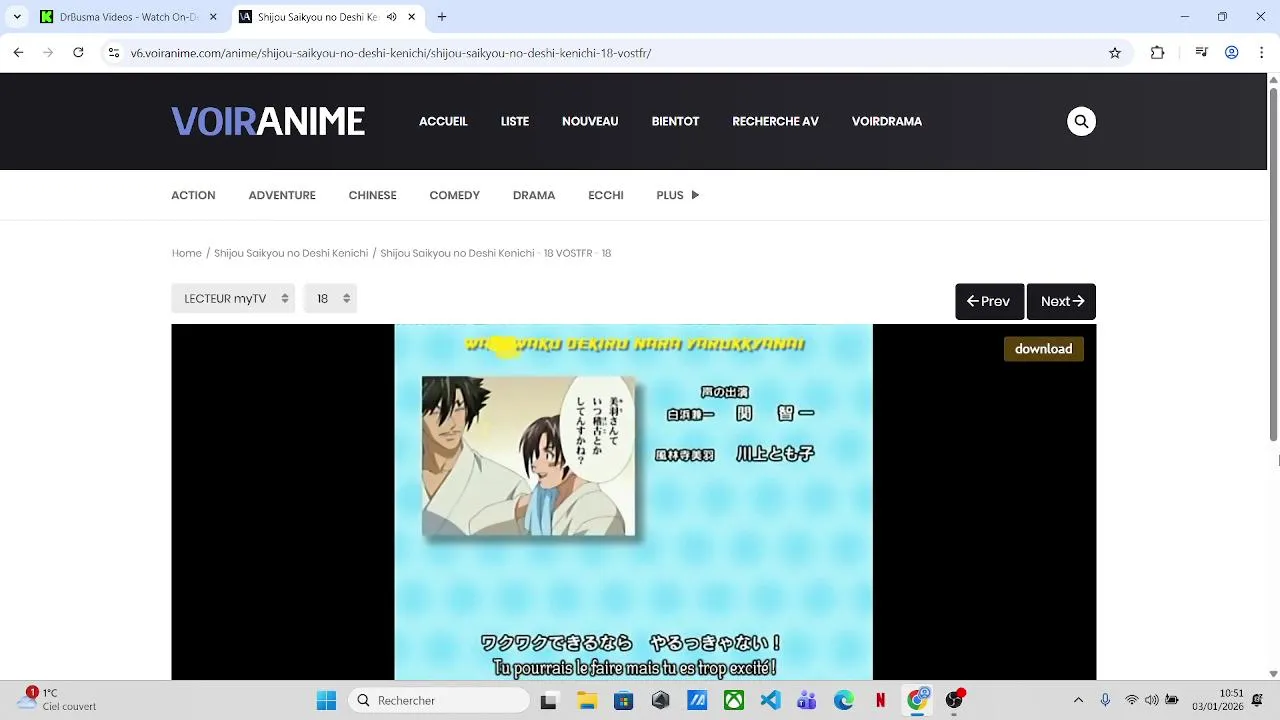Click the download button on the player
The width and height of the screenshot is (1280, 720).
click(x=1043, y=349)
